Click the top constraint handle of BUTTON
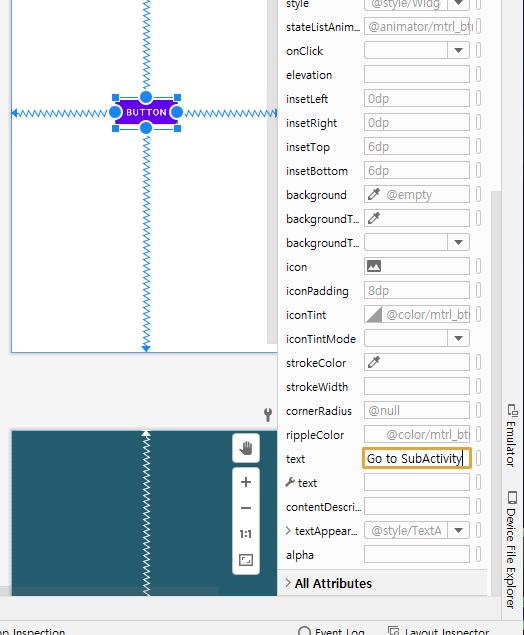Screen dimensions: 524x635 coord(146,97)
